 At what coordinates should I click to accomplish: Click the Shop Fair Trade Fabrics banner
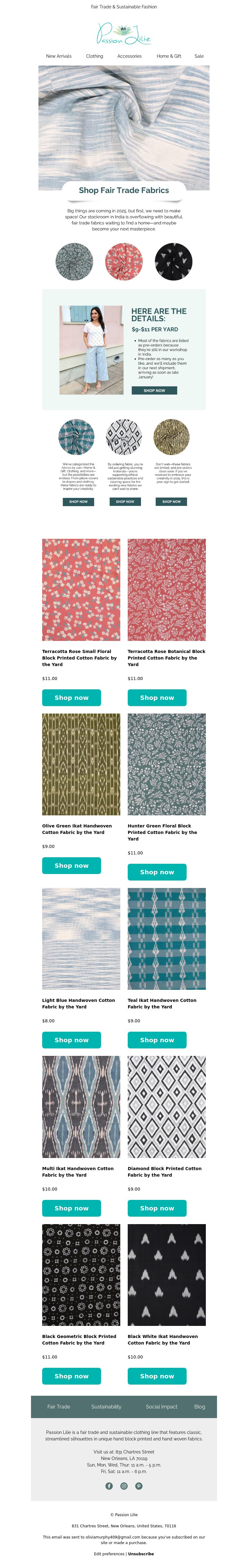pos(124,191)
